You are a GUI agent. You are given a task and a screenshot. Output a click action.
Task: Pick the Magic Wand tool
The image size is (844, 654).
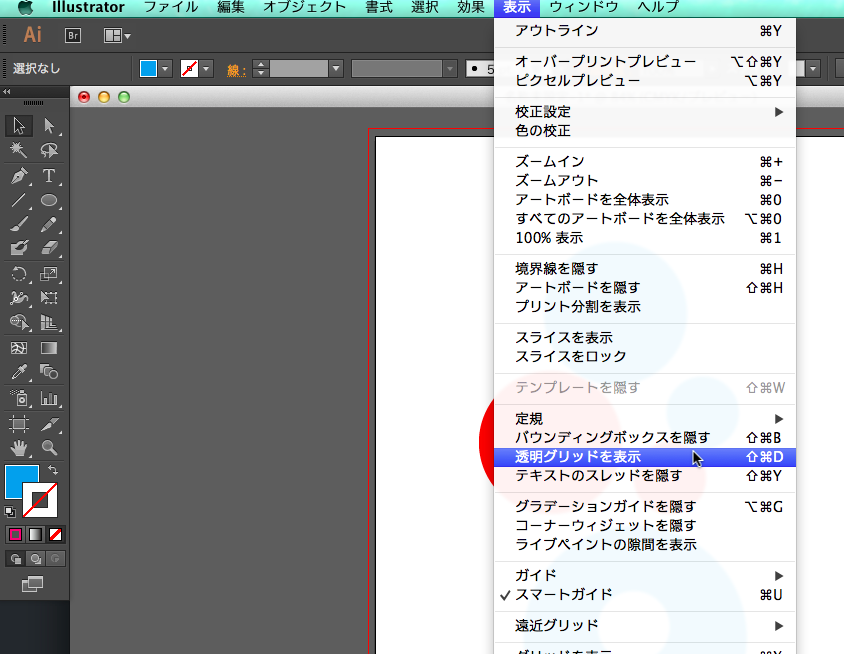(17, 150)
